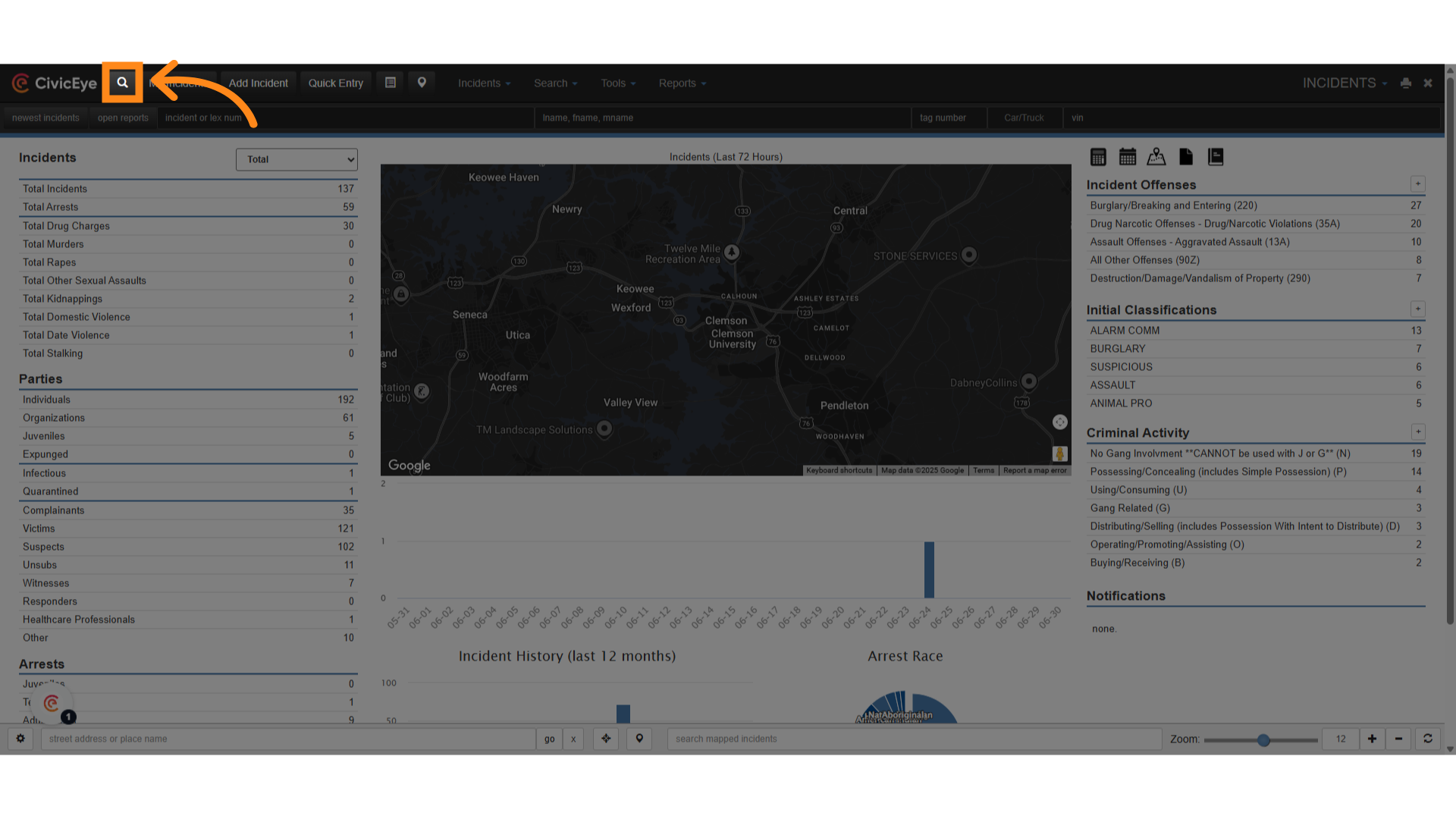Open the blank document icon
This screenshot has height=819, width=1456.
[1186, 157]
